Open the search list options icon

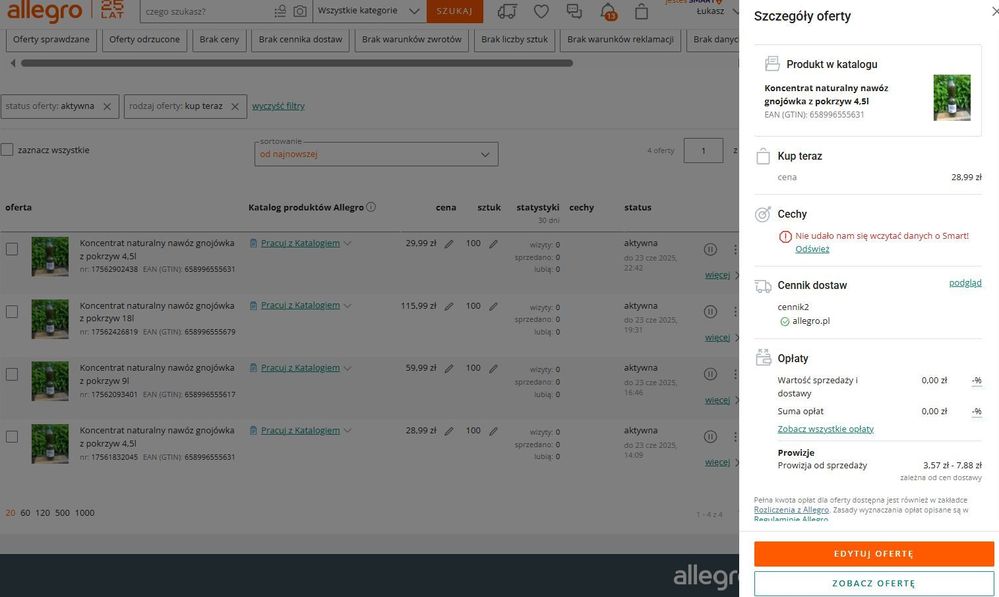pos(280,11)
